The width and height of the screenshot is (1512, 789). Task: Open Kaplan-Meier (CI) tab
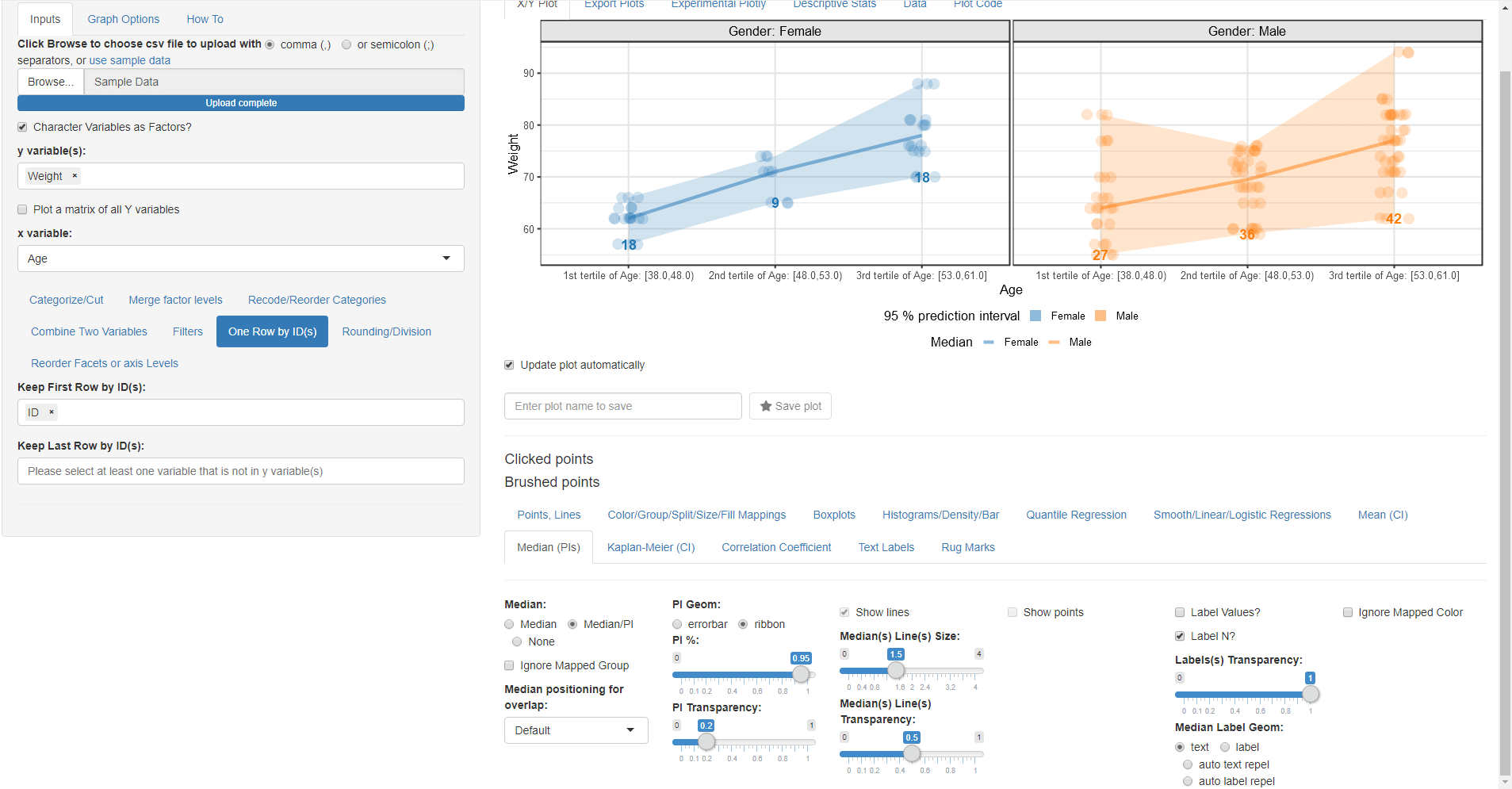(651, 547)
